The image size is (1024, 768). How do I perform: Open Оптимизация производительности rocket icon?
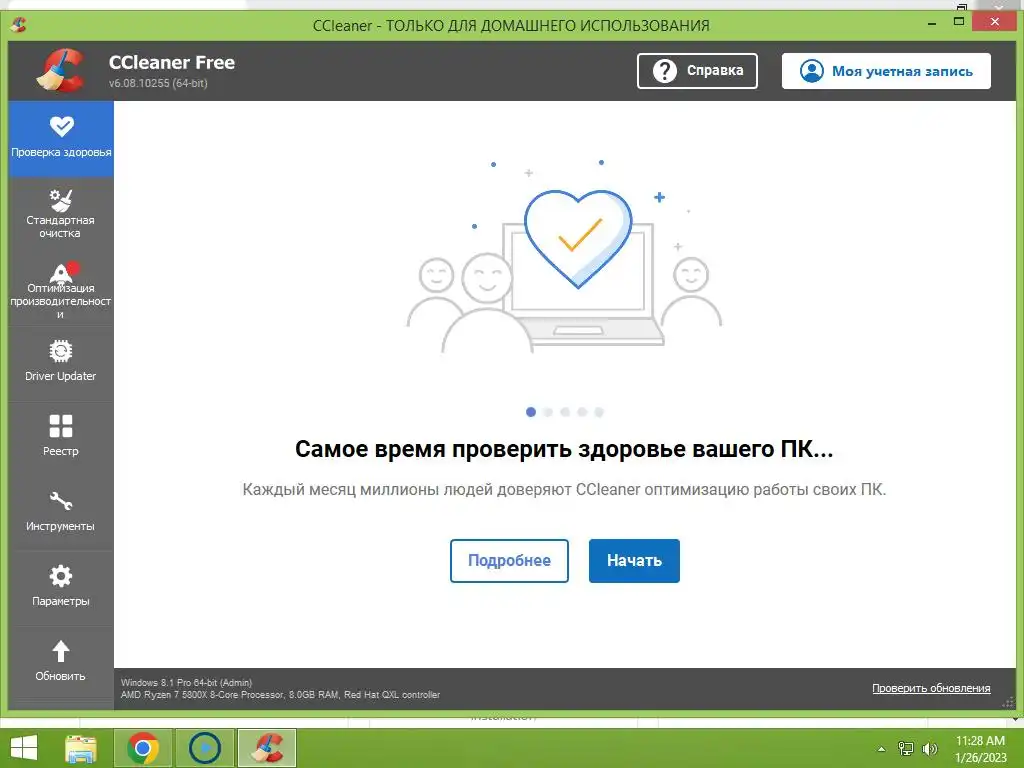click(x=61, y=272)
